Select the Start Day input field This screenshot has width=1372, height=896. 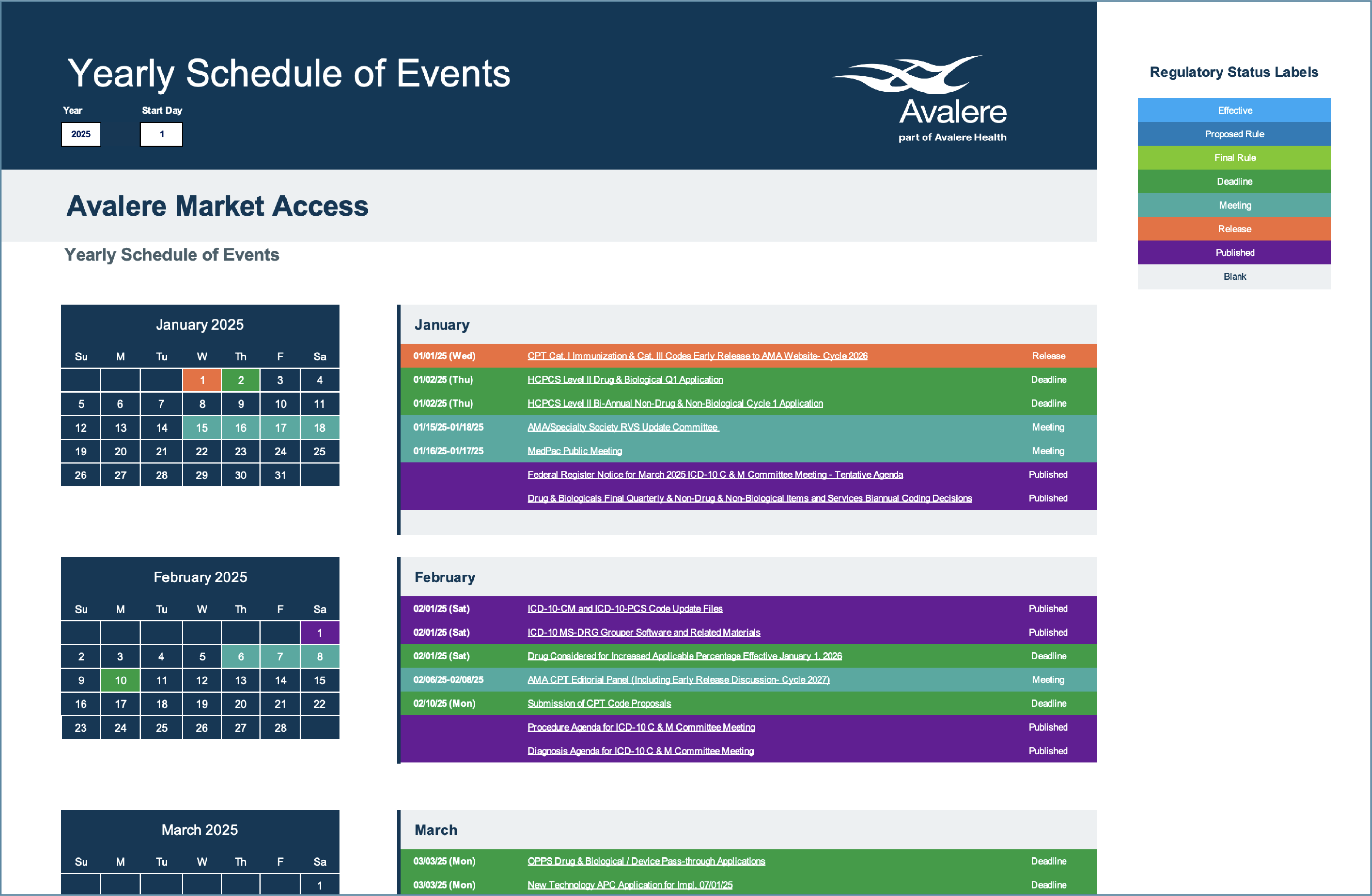click(x=162, y=134)
